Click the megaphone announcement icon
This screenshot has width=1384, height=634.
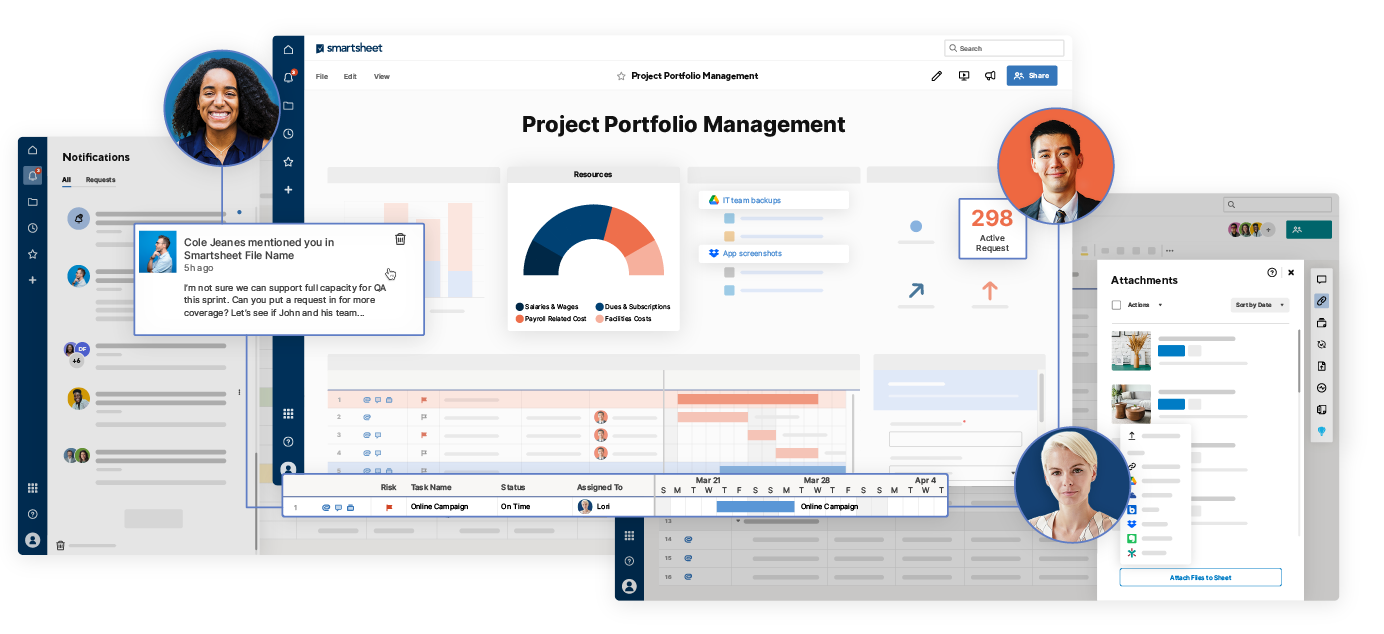coord(990,75)
